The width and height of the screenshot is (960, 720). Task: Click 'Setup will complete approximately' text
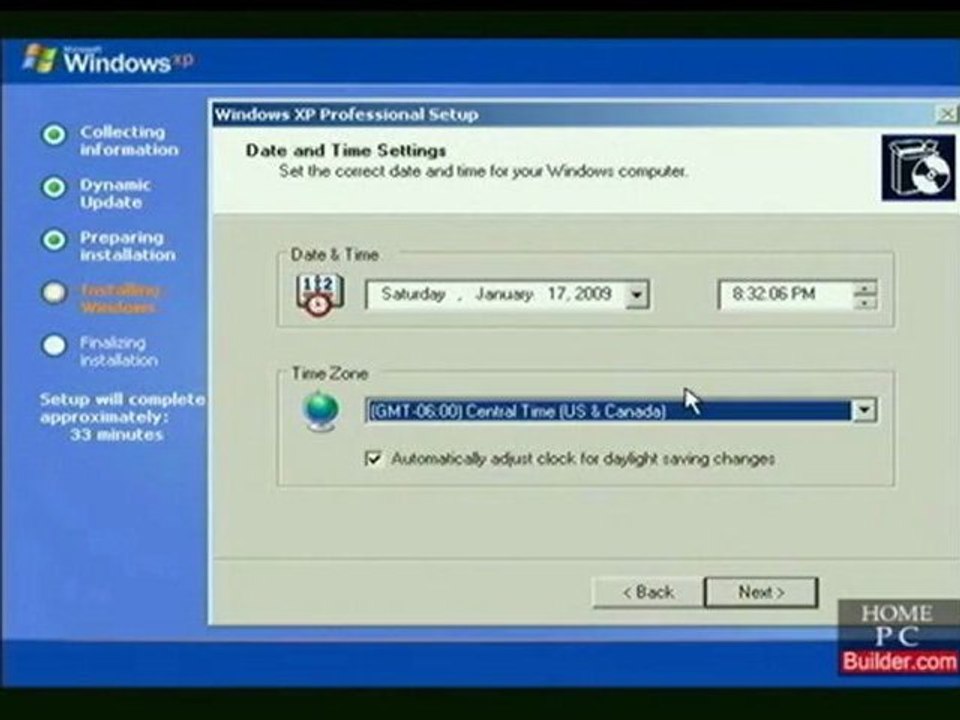point(122,408)
